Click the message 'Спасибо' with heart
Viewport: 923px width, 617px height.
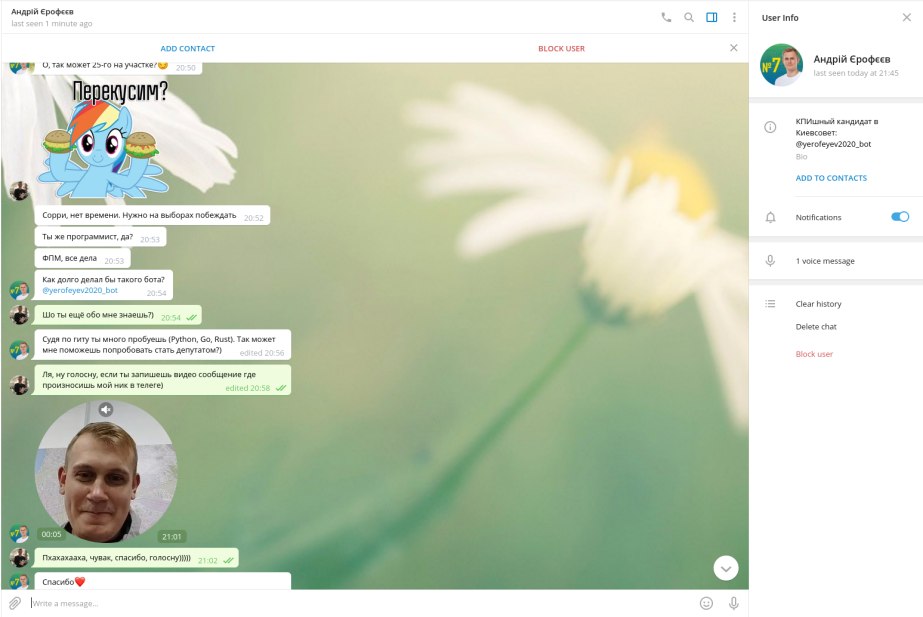pos(162,581)
